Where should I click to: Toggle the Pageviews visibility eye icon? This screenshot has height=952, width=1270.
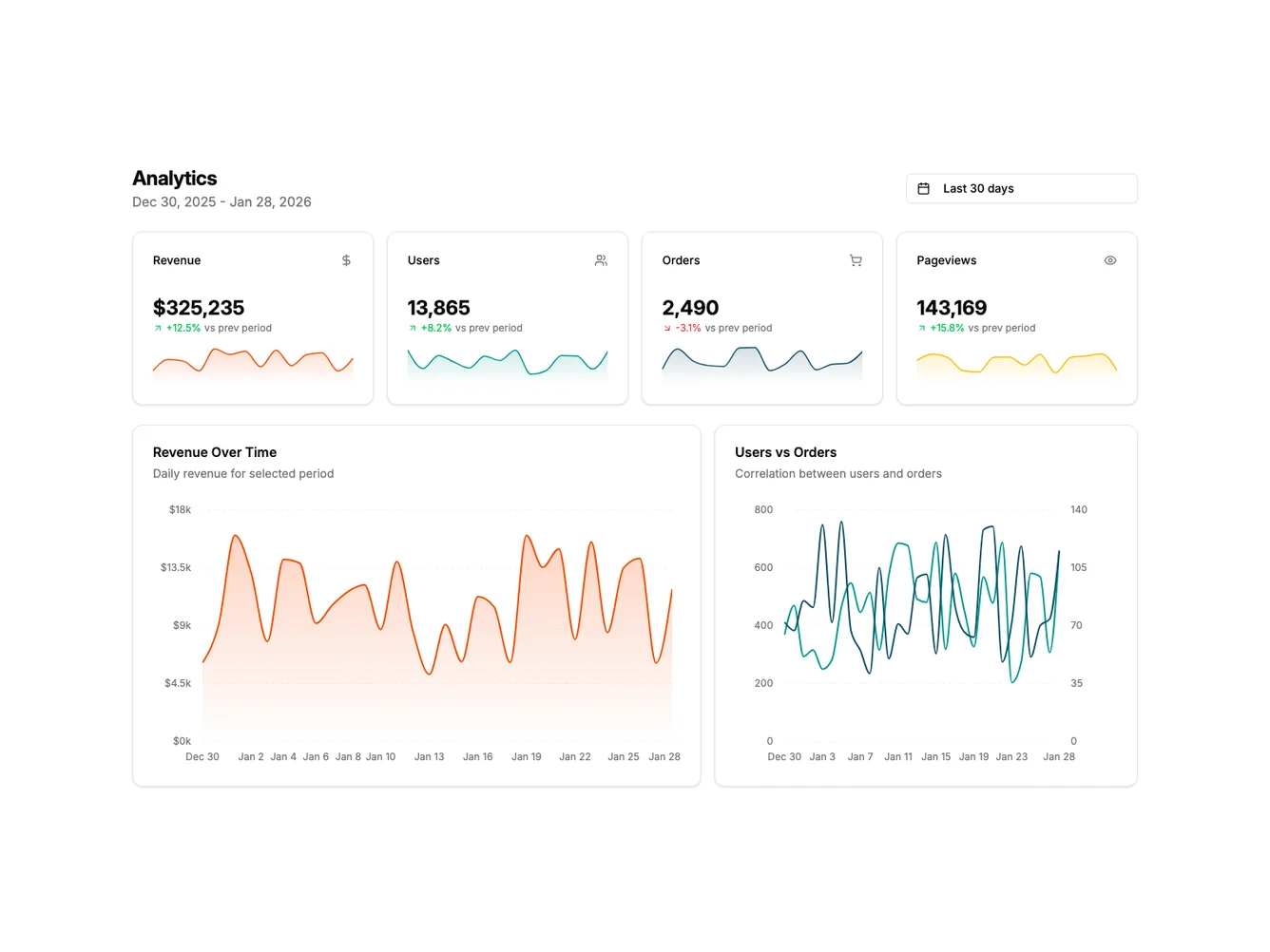click(x=1109, y=259)
